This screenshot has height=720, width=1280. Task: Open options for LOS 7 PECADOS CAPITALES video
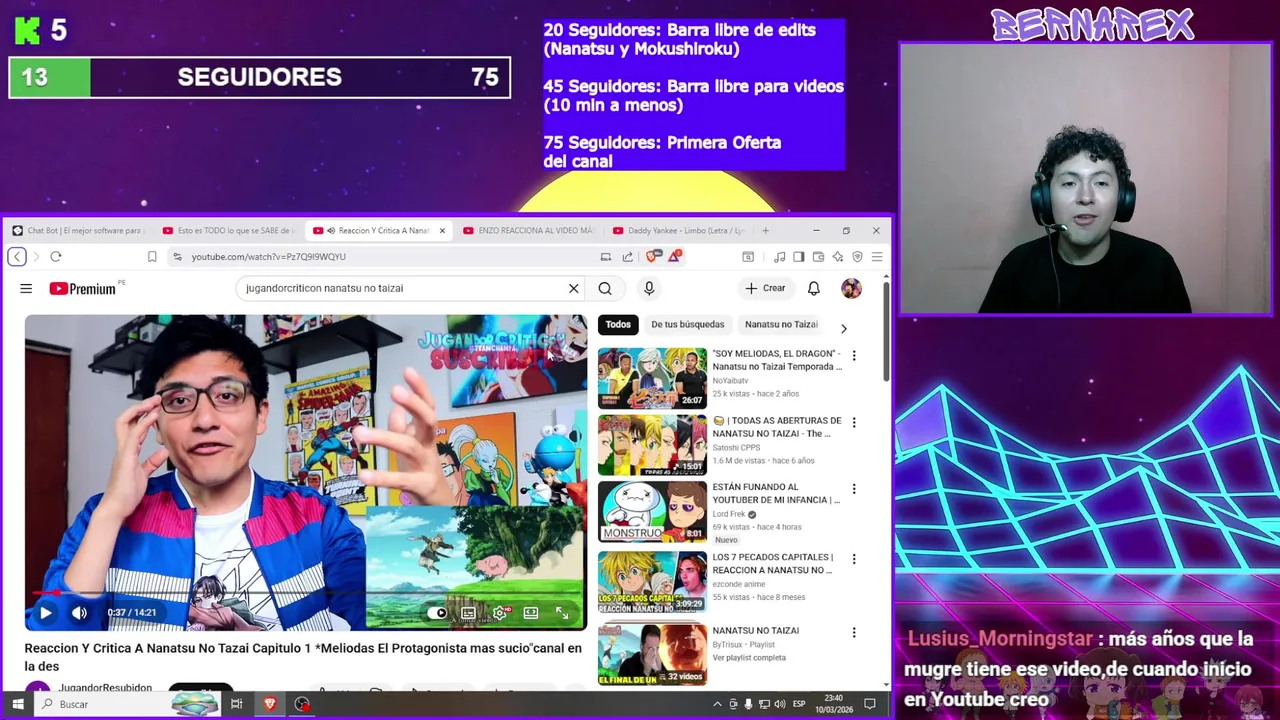coord(854,559)
